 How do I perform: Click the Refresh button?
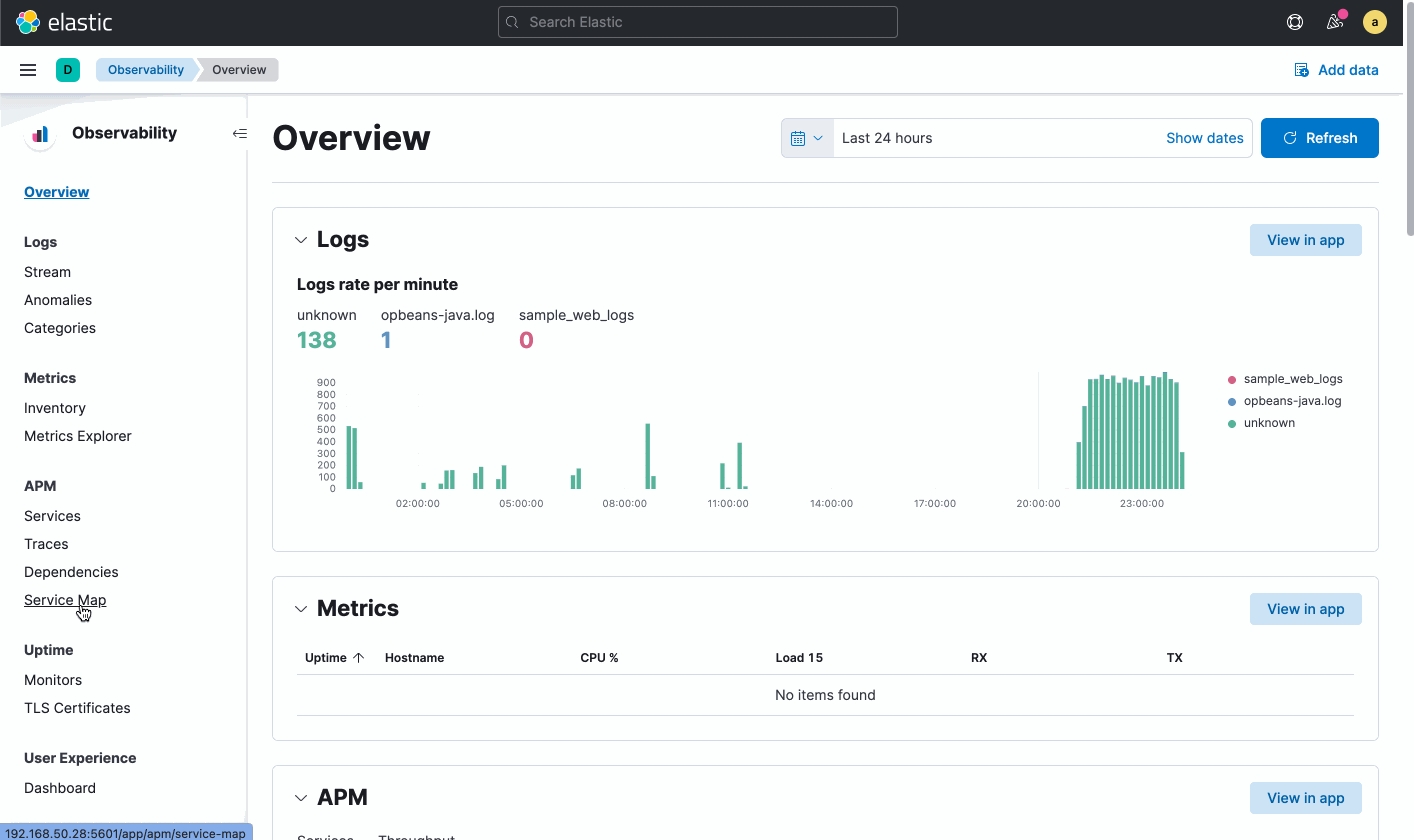coord(1320,138)
